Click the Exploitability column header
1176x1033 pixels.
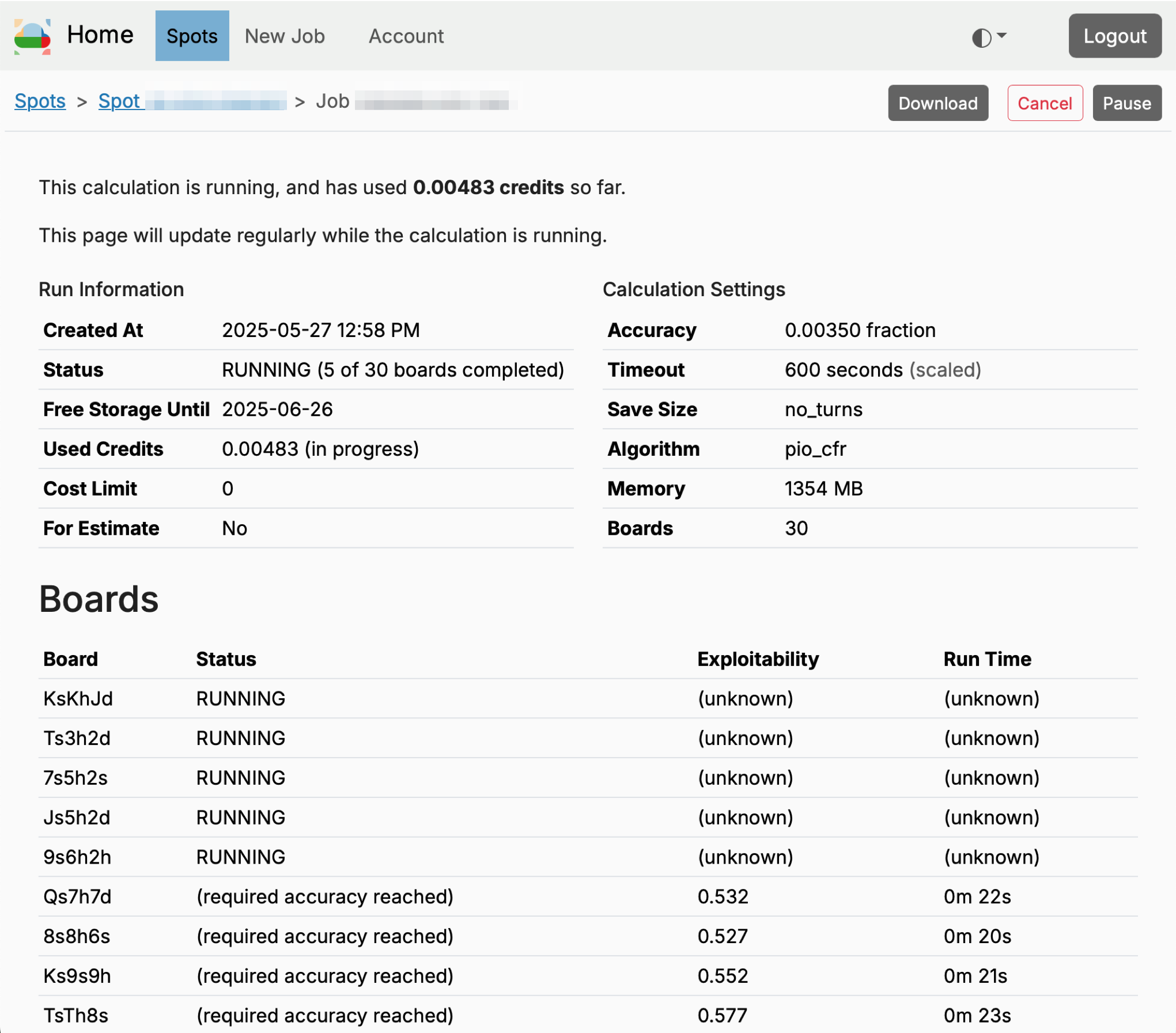point(758,659)
